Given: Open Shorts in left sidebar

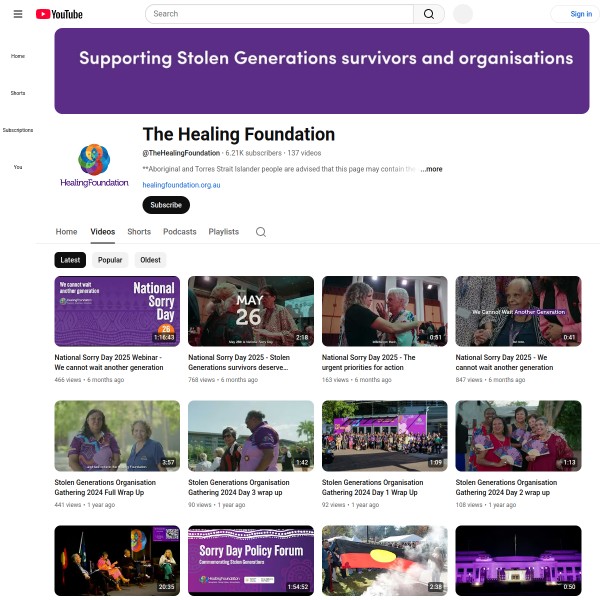Looking at the screenshot, I should click(18, 93).
